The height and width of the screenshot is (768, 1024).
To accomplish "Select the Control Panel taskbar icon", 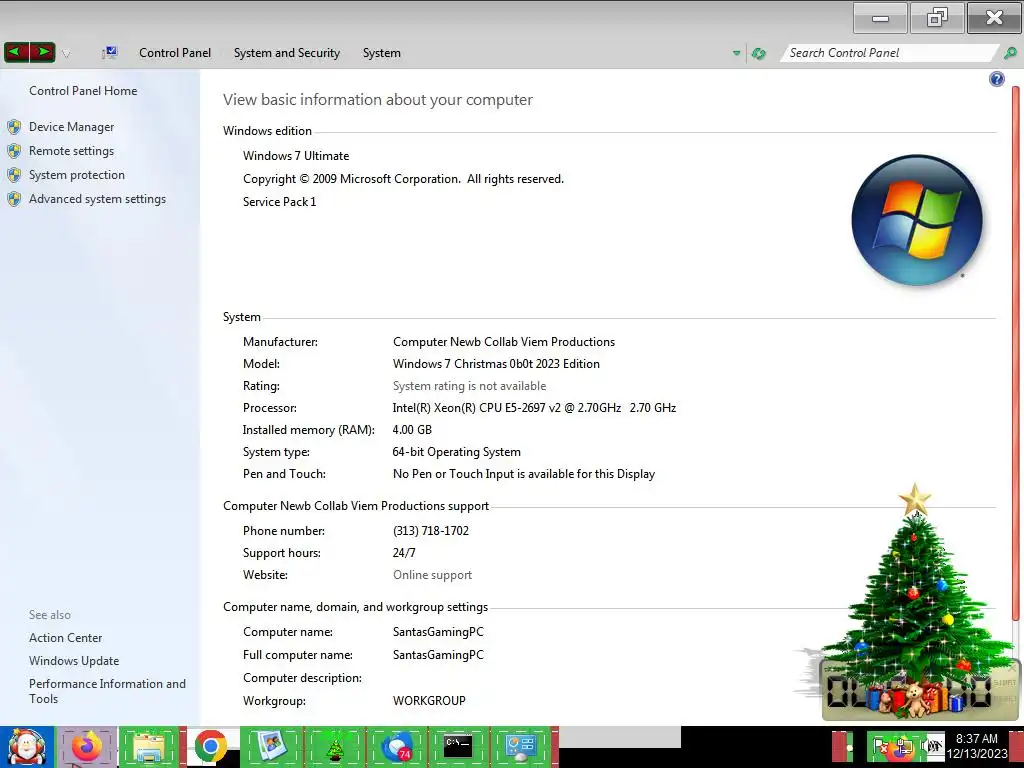I will tap(520, 747).
